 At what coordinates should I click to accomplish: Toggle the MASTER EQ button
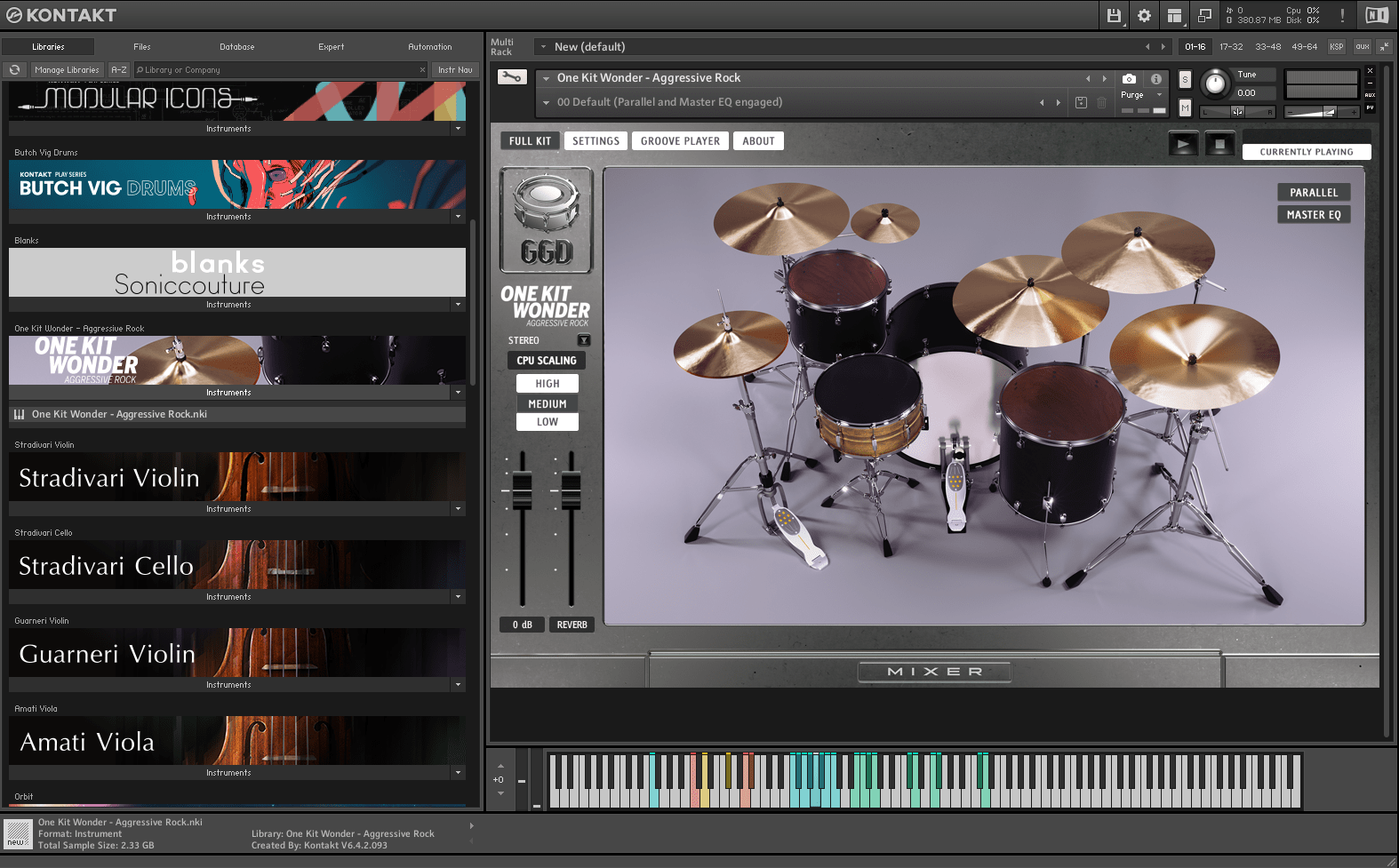coord(1314,214)
